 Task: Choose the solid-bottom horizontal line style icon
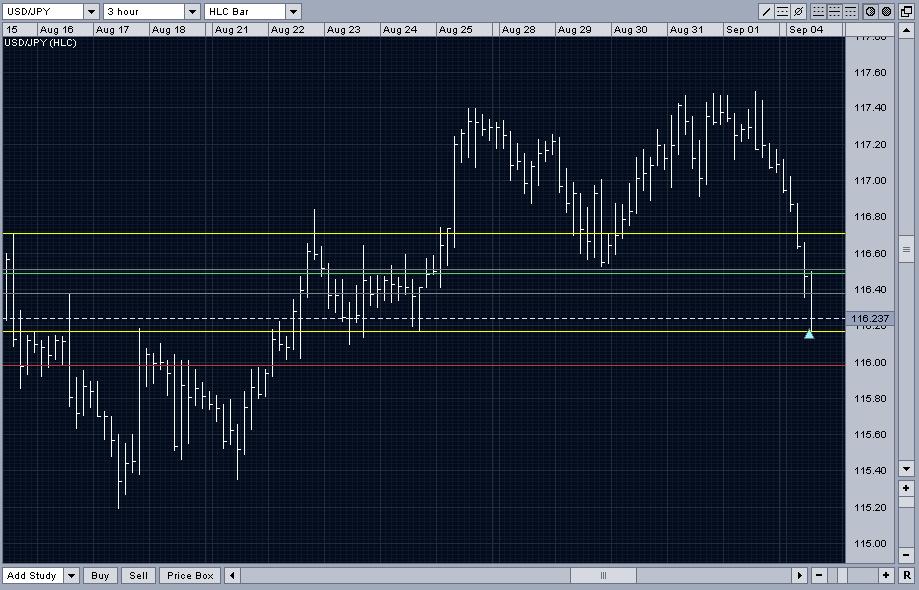(x=819, y=11)
